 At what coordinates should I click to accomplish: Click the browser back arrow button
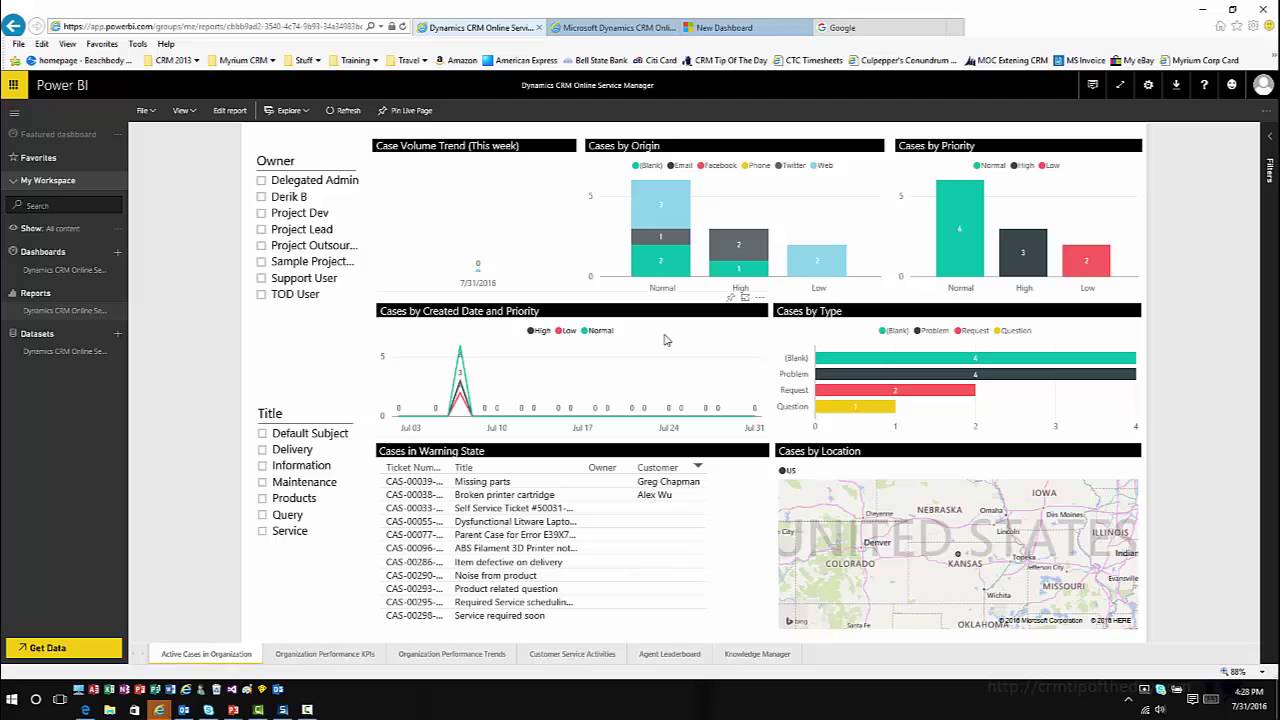13,26
